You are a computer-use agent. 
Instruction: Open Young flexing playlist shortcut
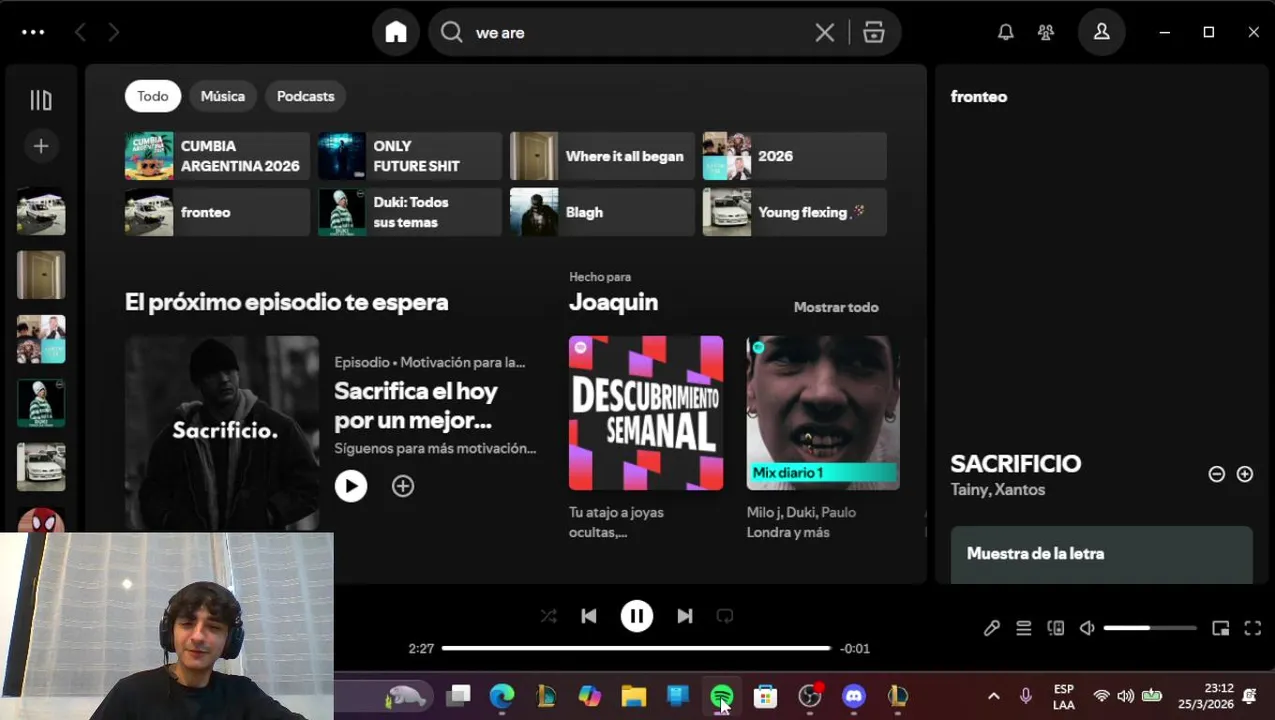tap(794, 212)
